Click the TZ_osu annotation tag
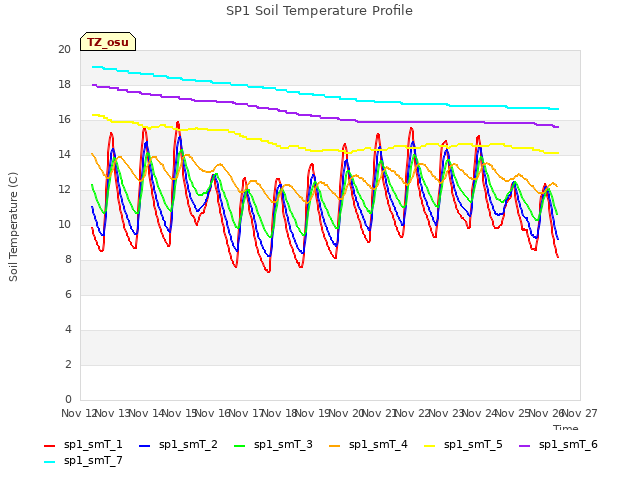The height and width of the screenshot is (480, 640). coord(108,42)
